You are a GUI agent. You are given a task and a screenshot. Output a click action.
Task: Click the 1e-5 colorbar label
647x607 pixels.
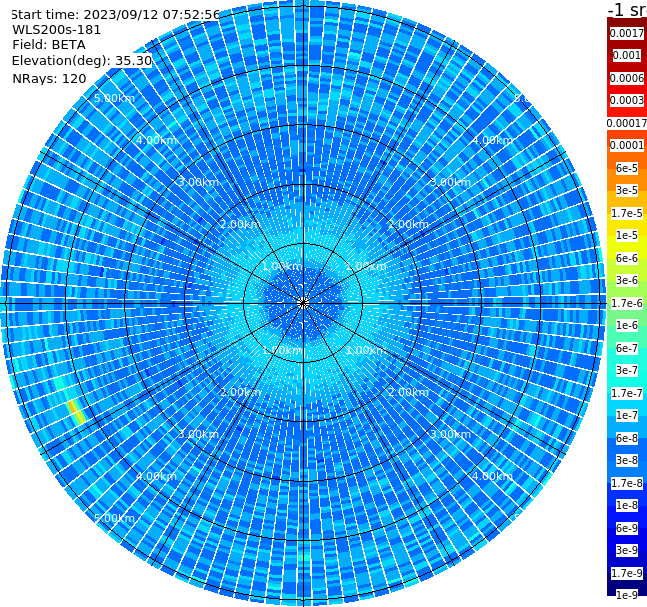627,235
